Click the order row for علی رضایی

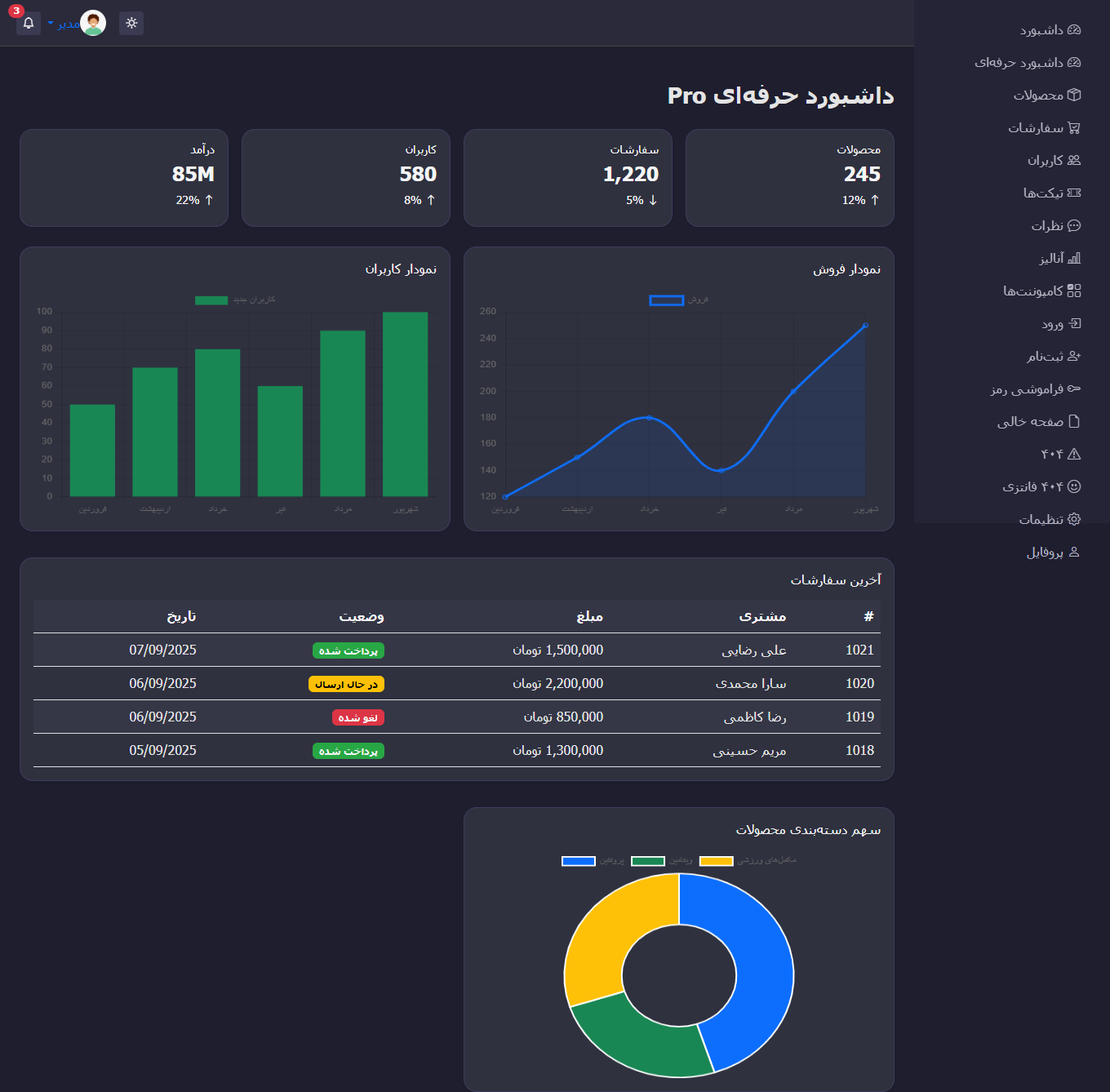pos(457,650)
